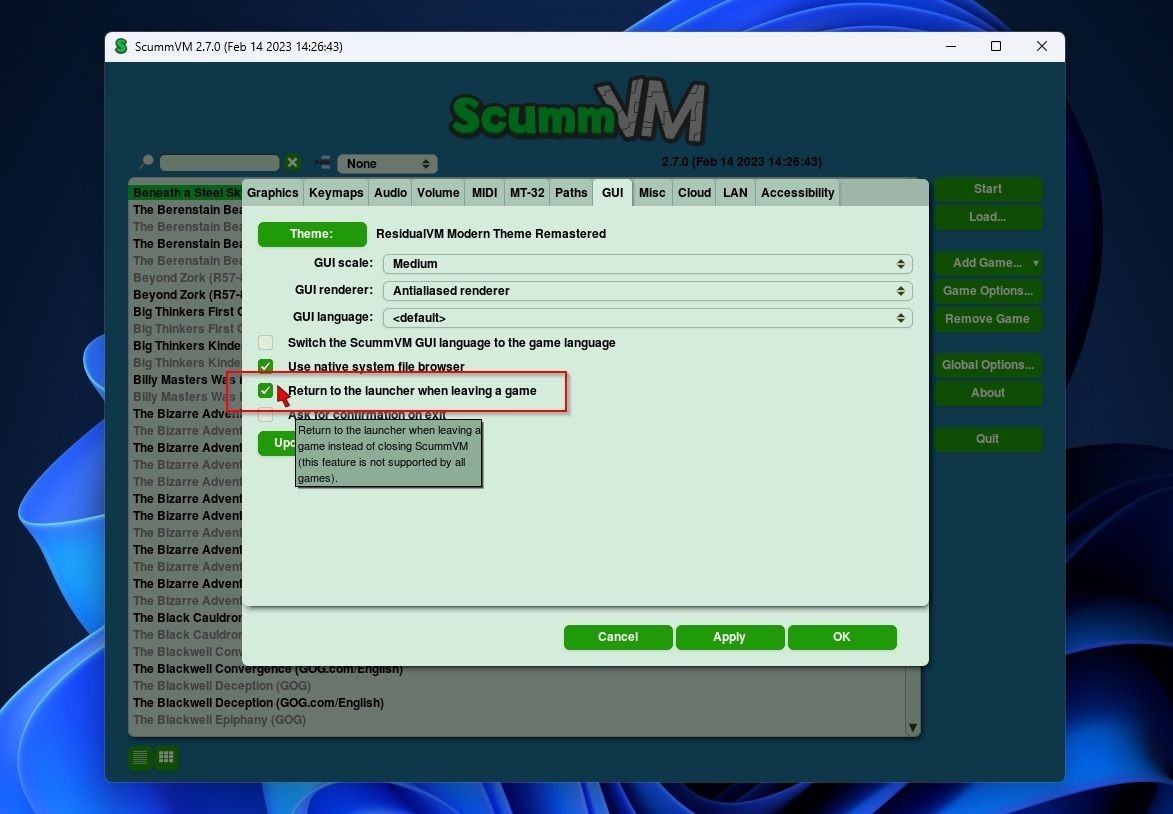Select The Blackwell Convergence (GOG.com/English)
The height and width of the screenshot is (814, 1173).
click(x=268, y=669)
